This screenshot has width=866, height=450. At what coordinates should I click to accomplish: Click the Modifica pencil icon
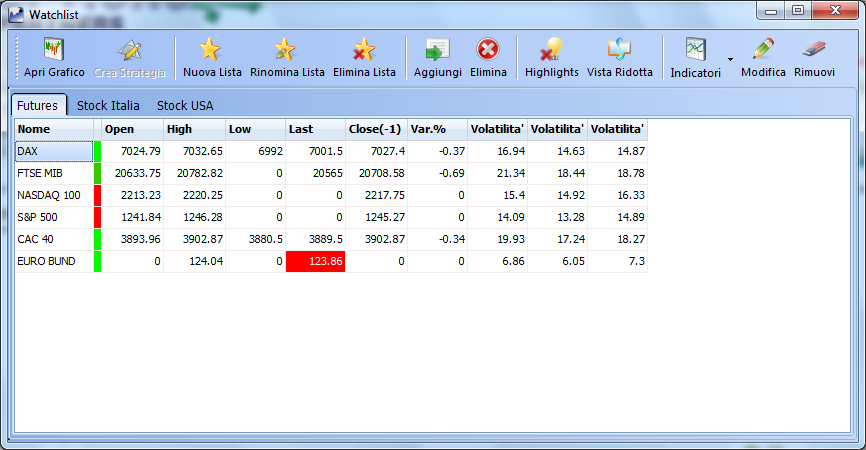pos(763,50)
